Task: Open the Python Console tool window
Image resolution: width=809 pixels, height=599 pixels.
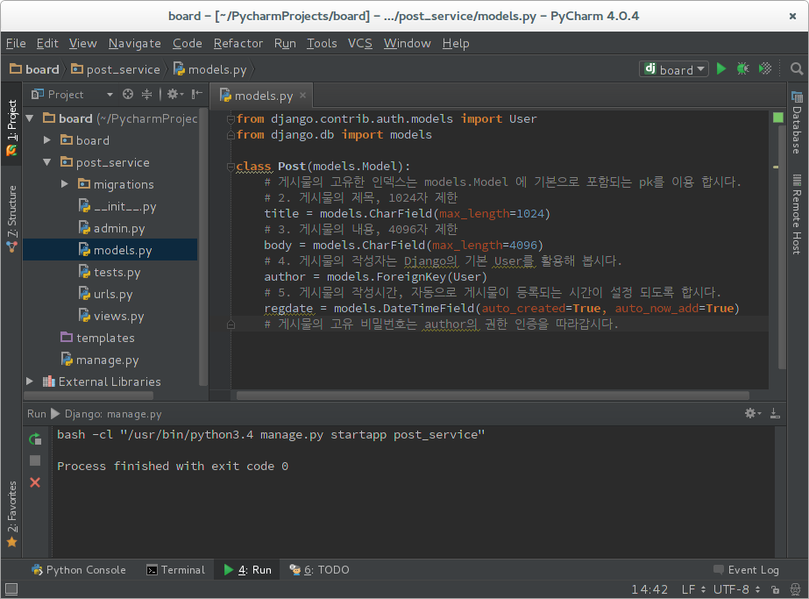Action: point(78,570)
